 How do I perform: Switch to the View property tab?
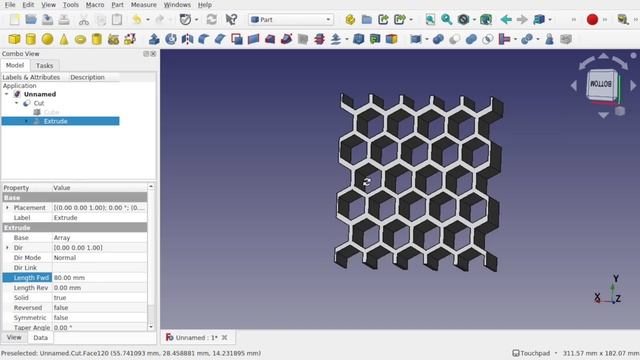14,337
